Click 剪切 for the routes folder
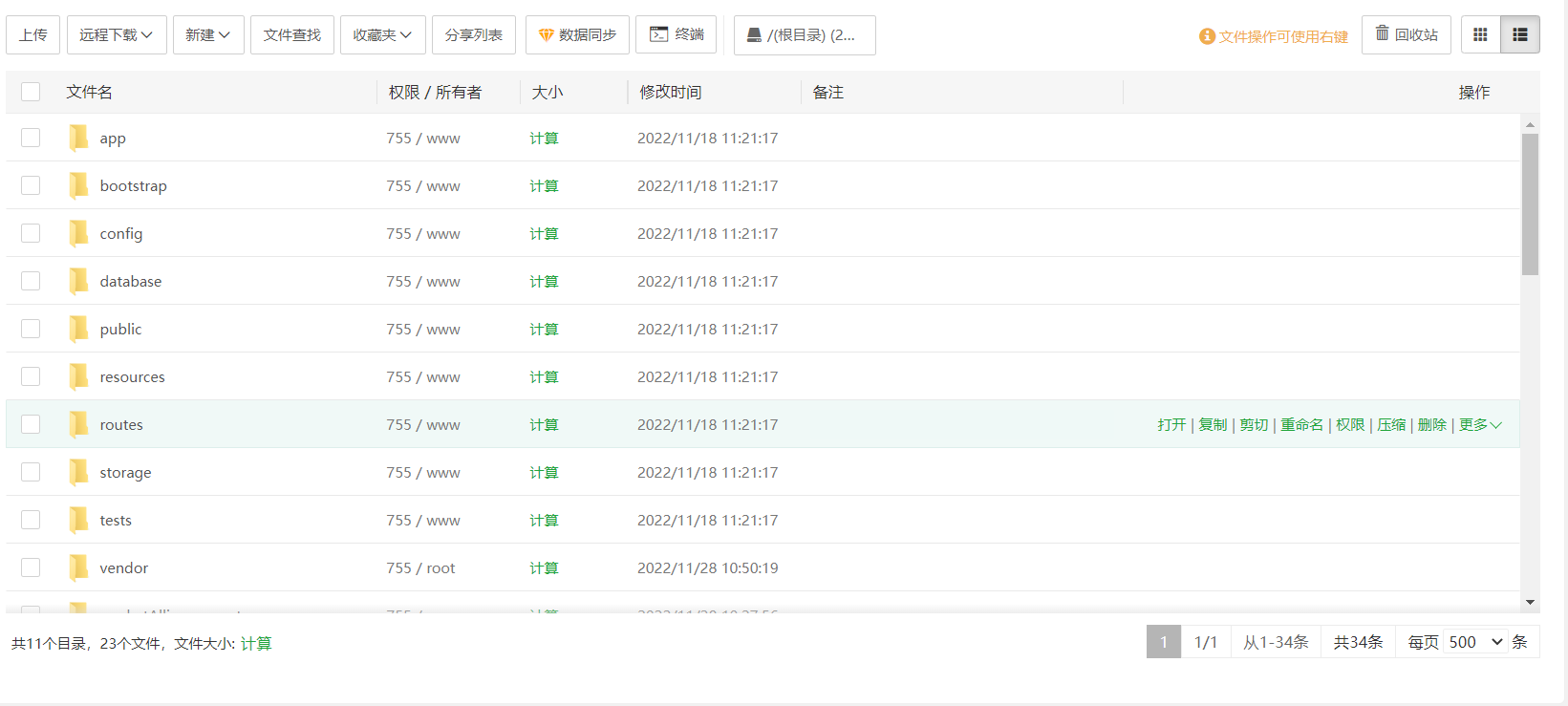1568x706 pixels. tap(1254, 424)
